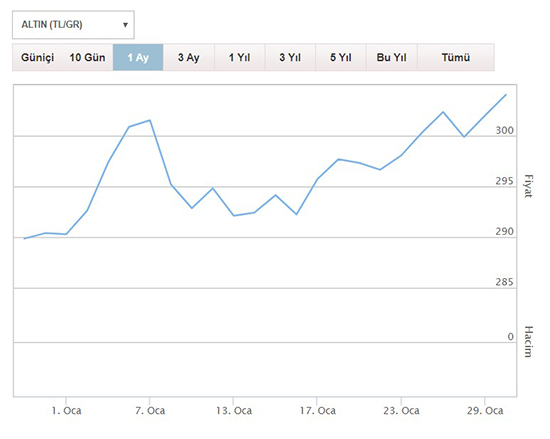The image size is (550, 439).
Task: Click the Hacim axis title
Action: tap(528, 342)
